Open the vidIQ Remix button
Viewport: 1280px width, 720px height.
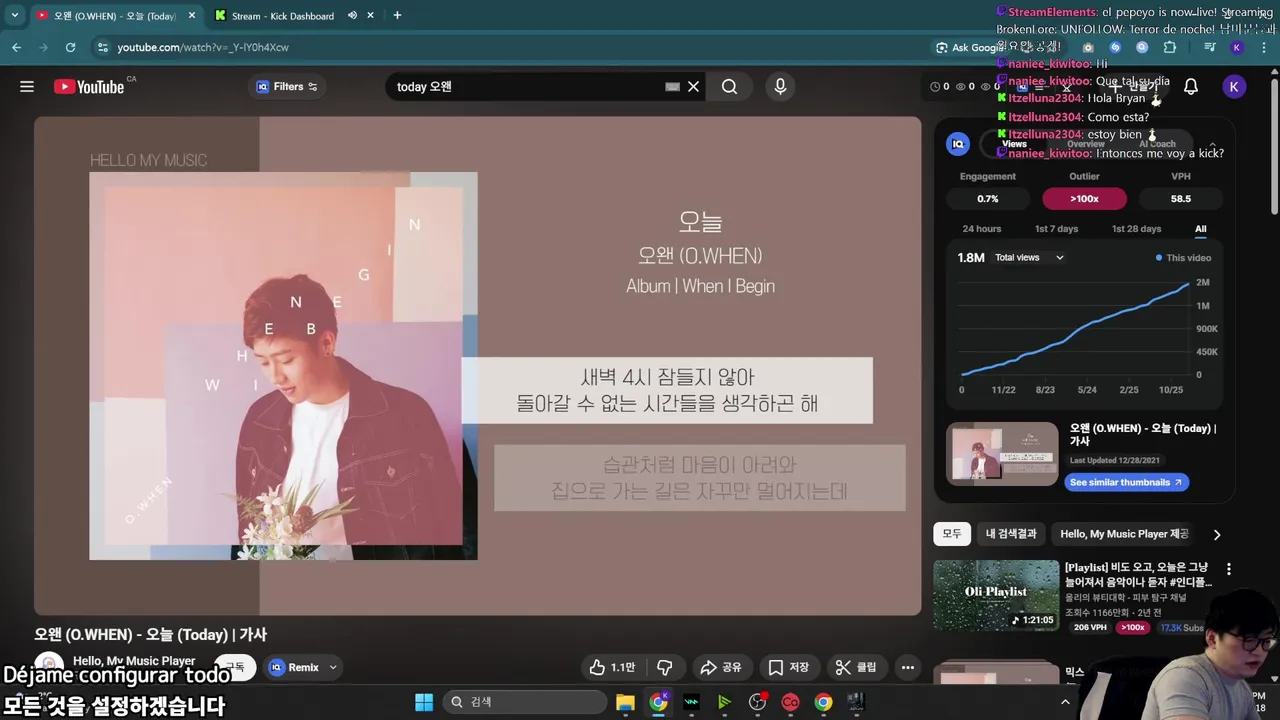pyautogui.click(x=294, y=667)
